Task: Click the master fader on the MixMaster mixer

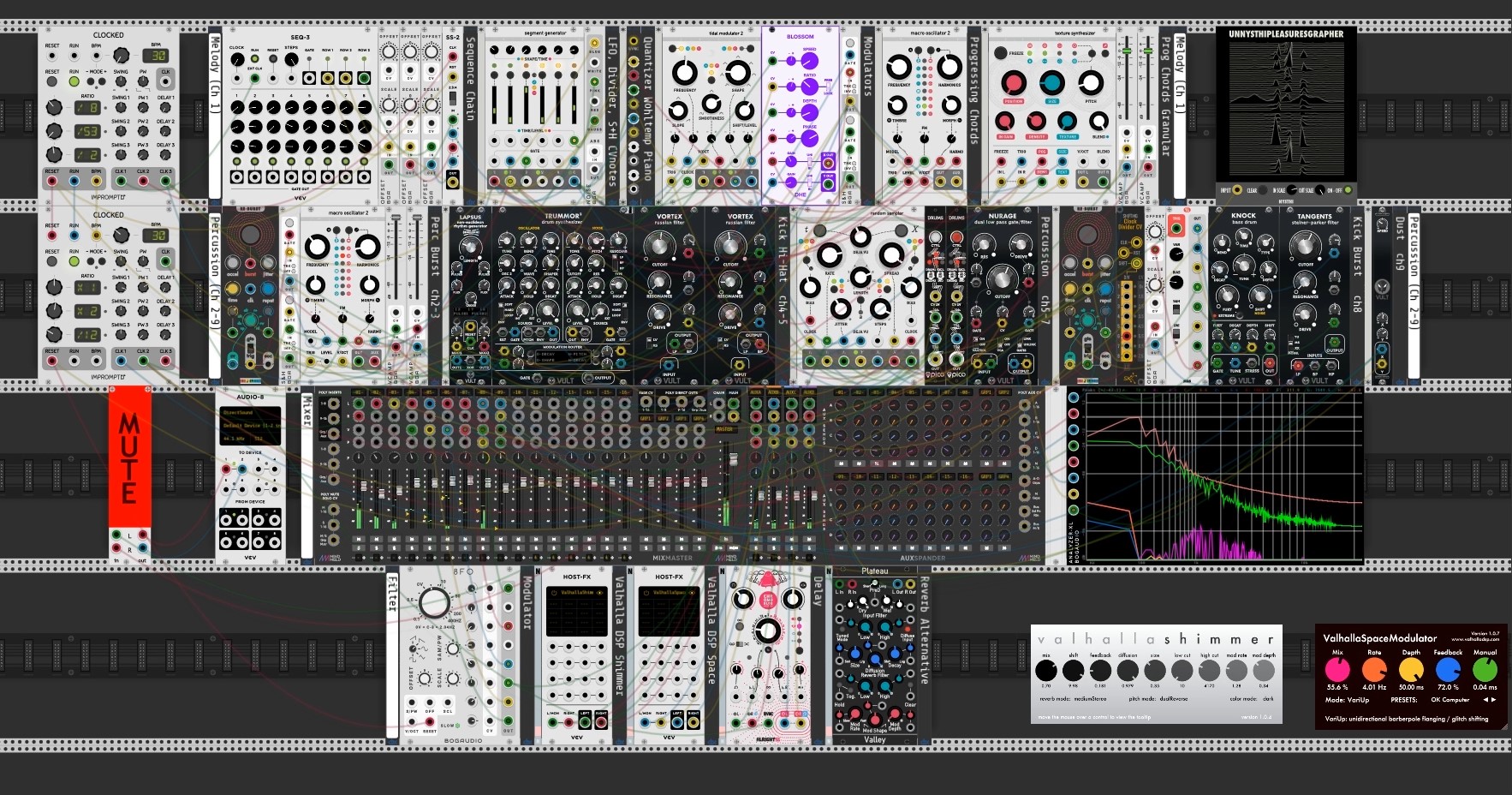Action: (x=734, y=459)
